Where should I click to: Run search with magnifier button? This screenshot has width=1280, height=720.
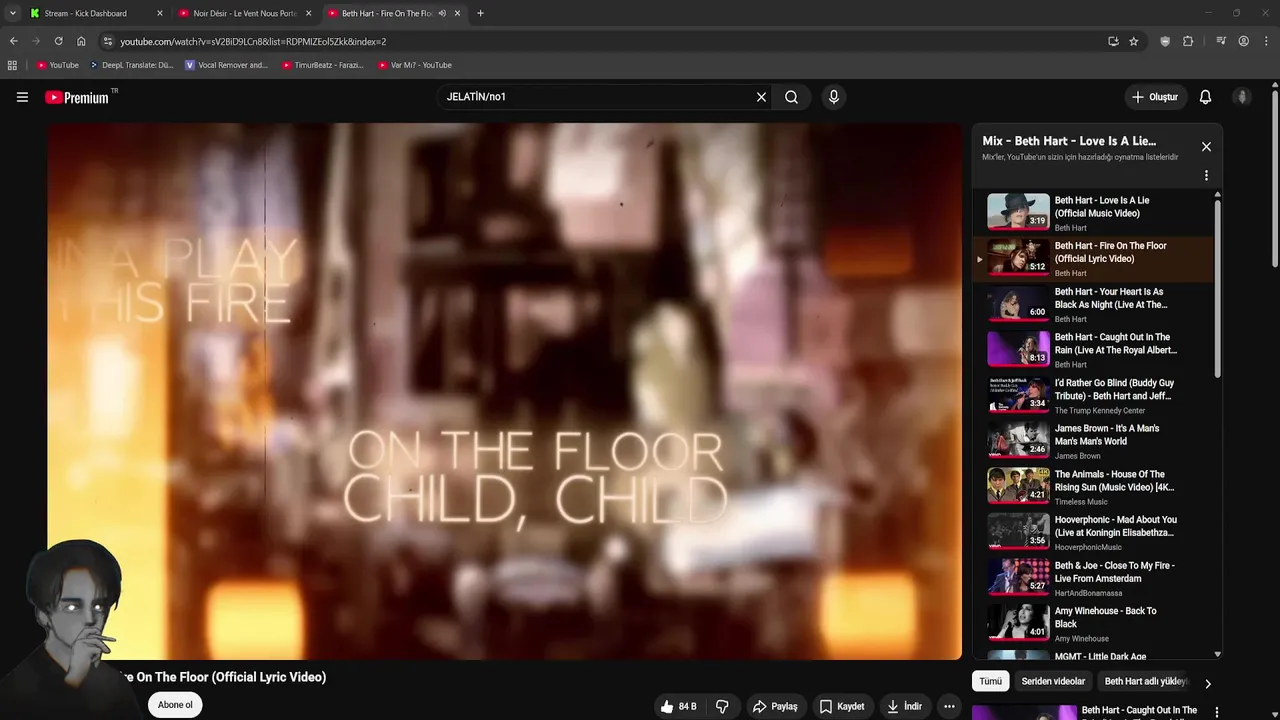(x=791, y=97)
